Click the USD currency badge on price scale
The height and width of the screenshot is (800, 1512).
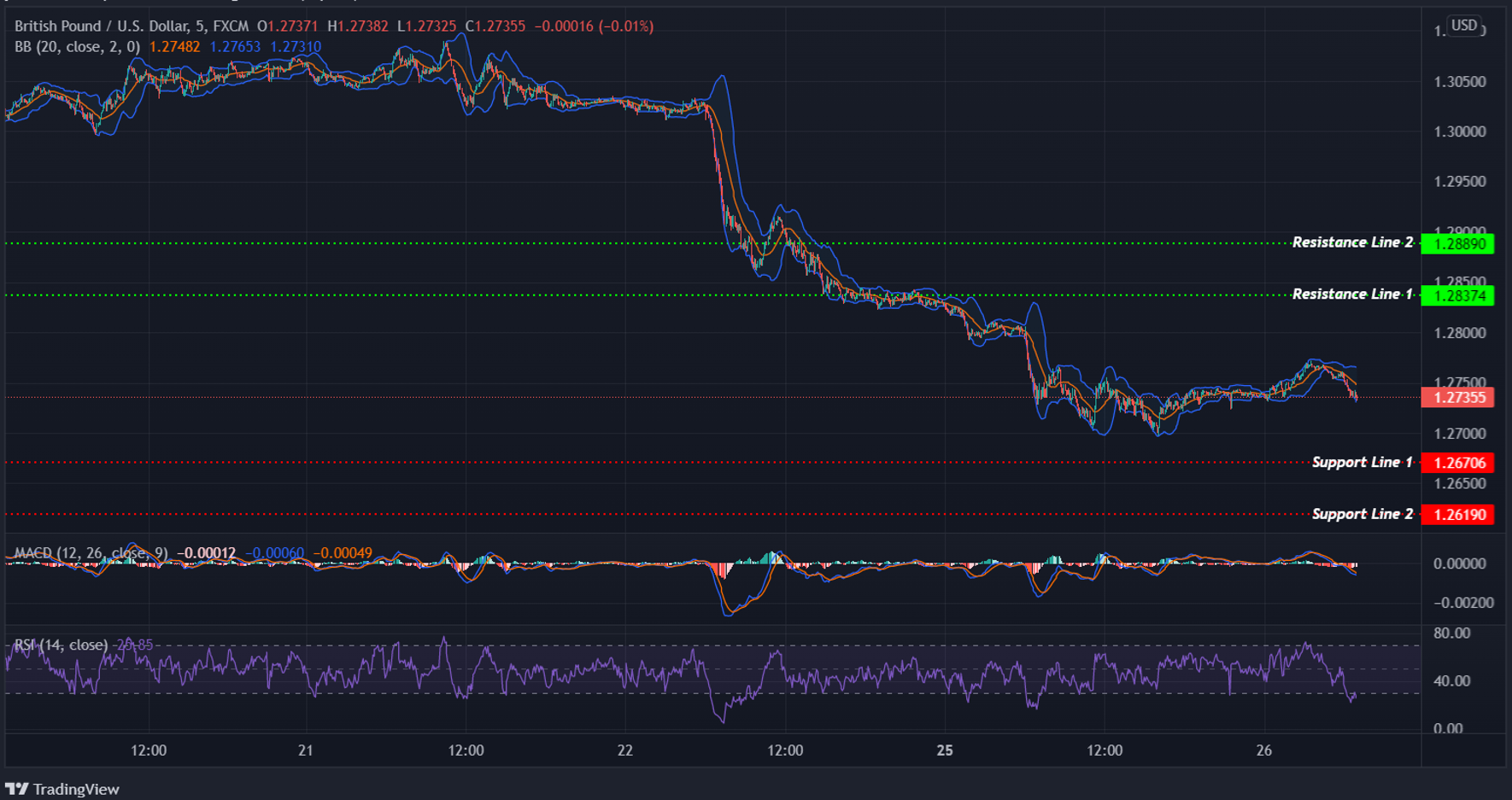click(1463, 26)
